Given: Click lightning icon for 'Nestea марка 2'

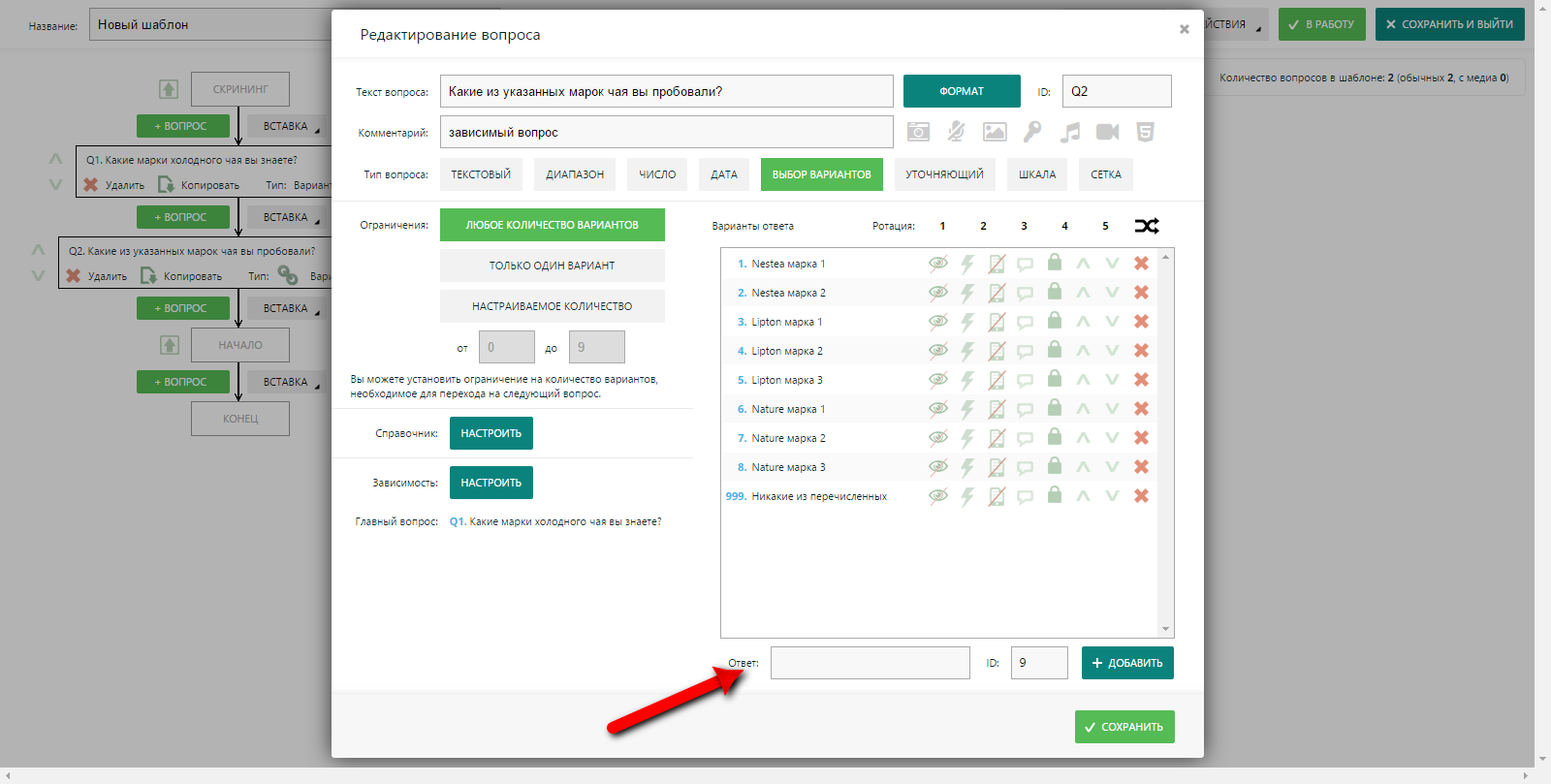Looking at the screenshot, I should [x=966, y=293].
